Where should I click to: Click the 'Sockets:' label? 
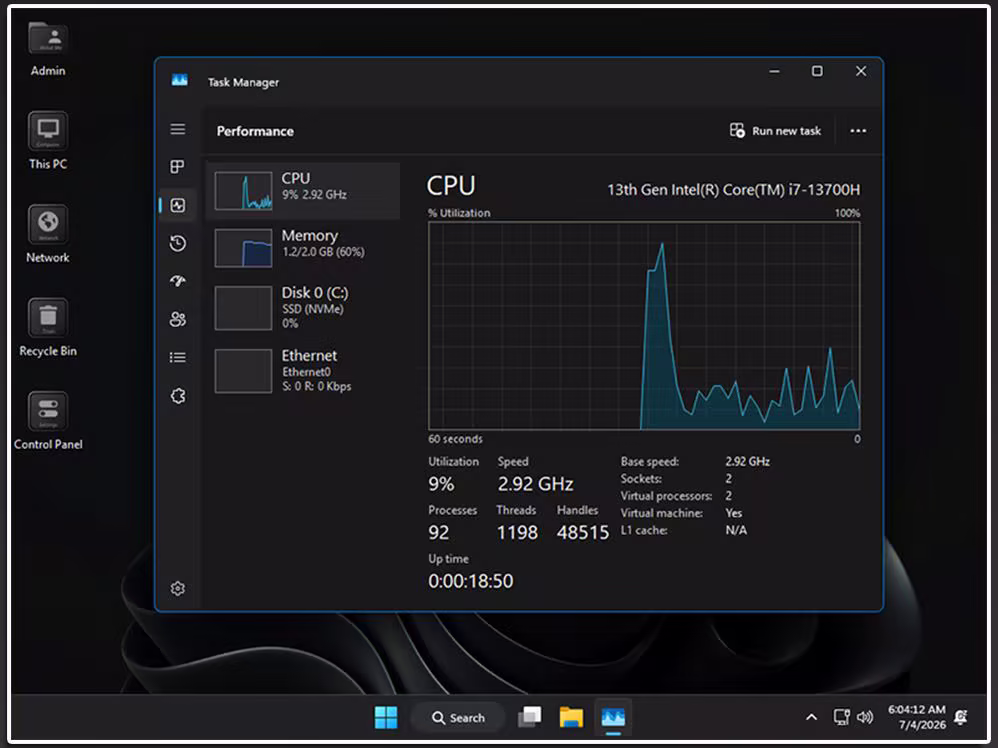(641, 479)
